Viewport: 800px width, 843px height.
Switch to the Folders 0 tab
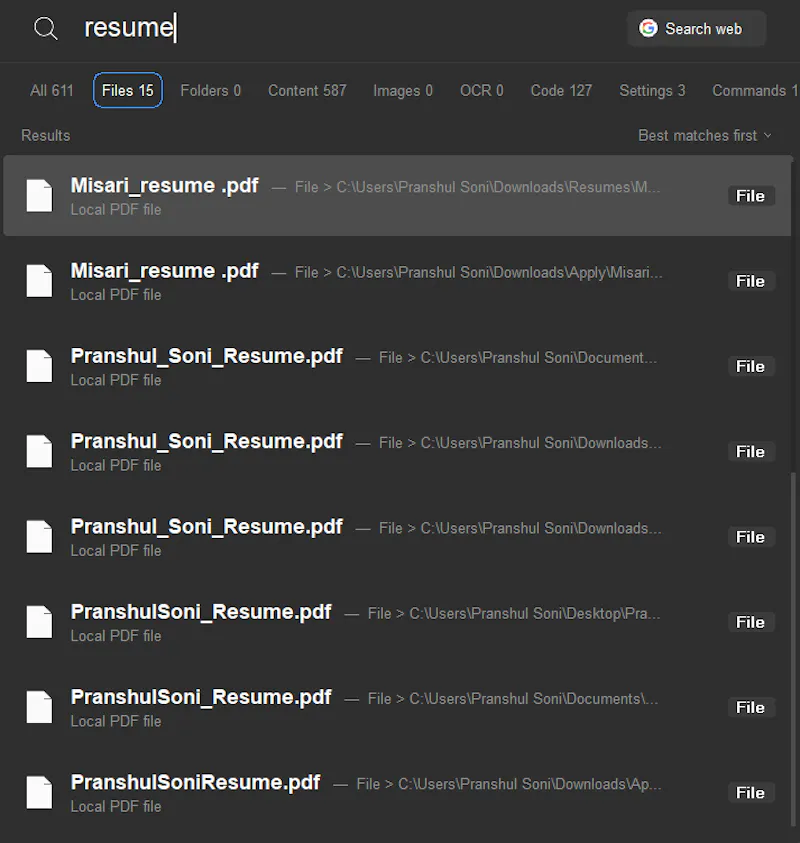211,90
